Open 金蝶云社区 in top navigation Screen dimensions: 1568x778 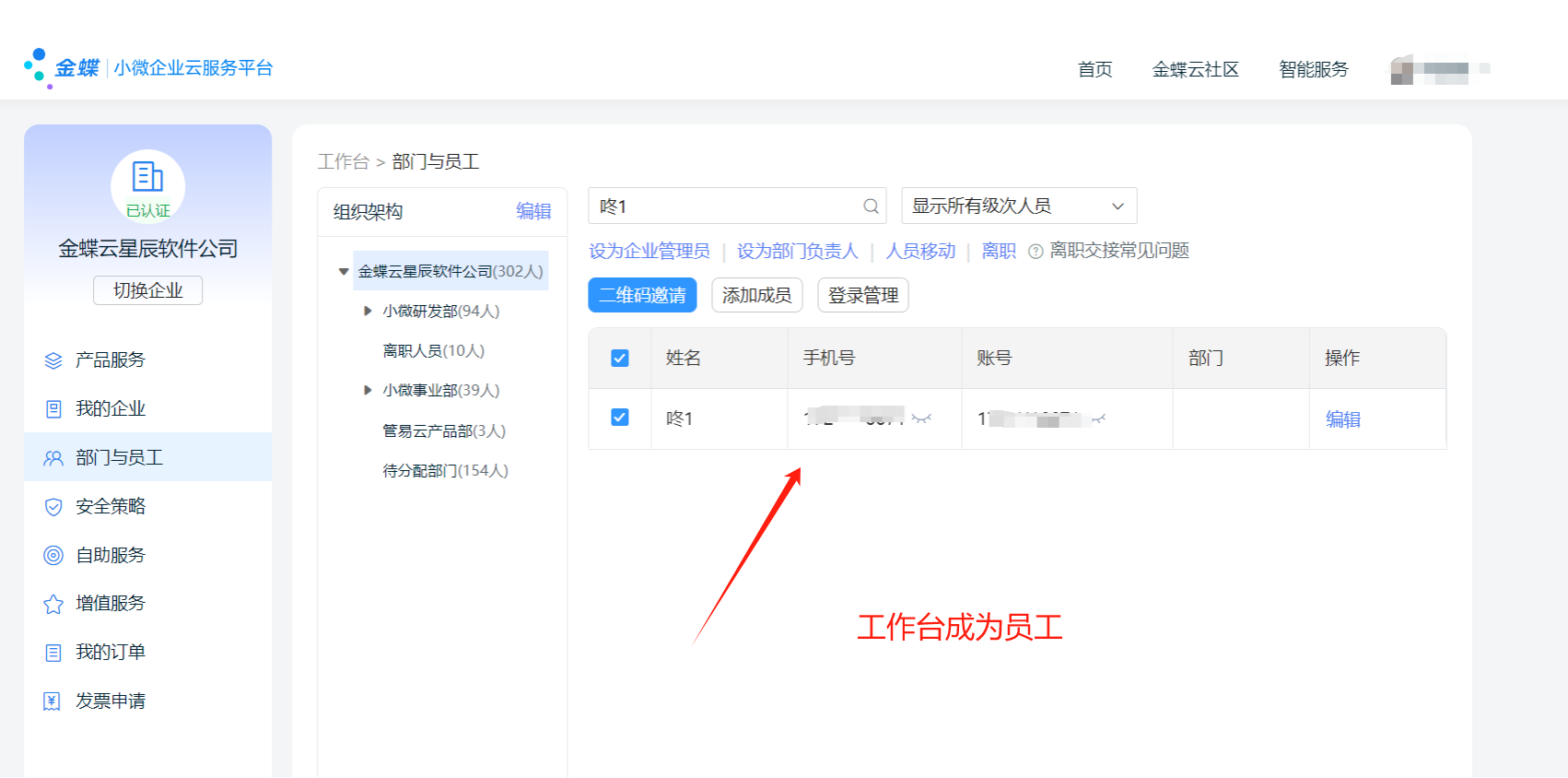coord(1196,69)
